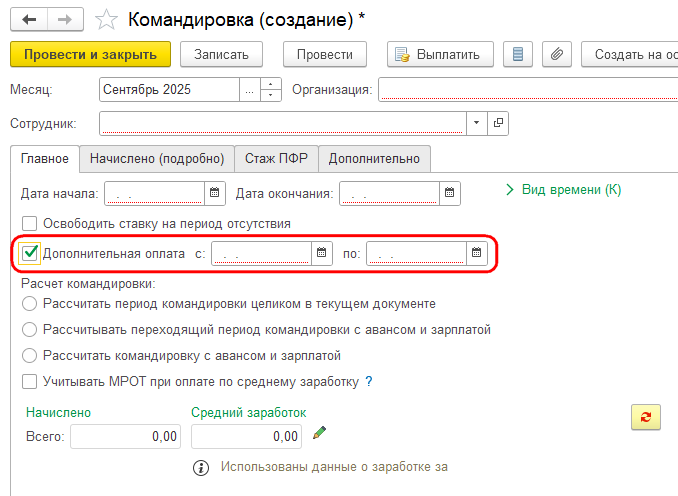The height and width of the screenshot is (496, 678).
Task: Open the Создать на основании button
Action: coord(630,54)
